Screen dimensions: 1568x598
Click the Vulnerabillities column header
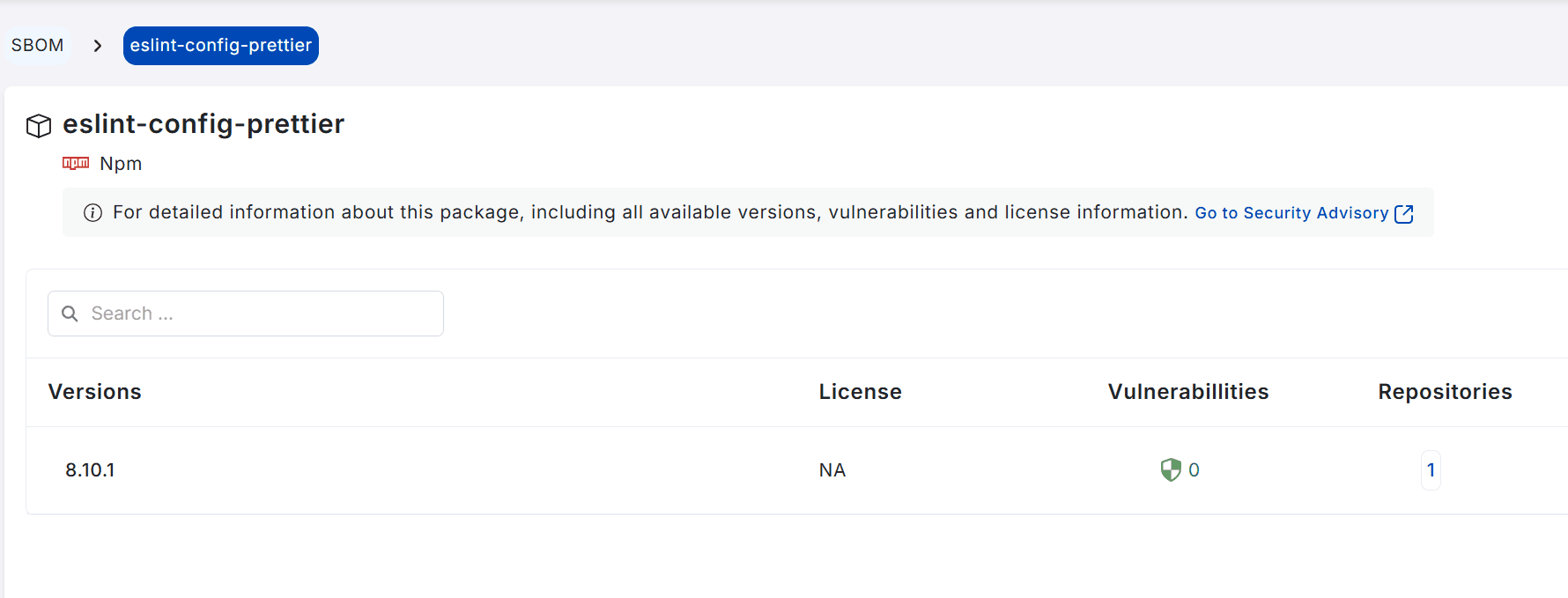(x=1188, y=392)
